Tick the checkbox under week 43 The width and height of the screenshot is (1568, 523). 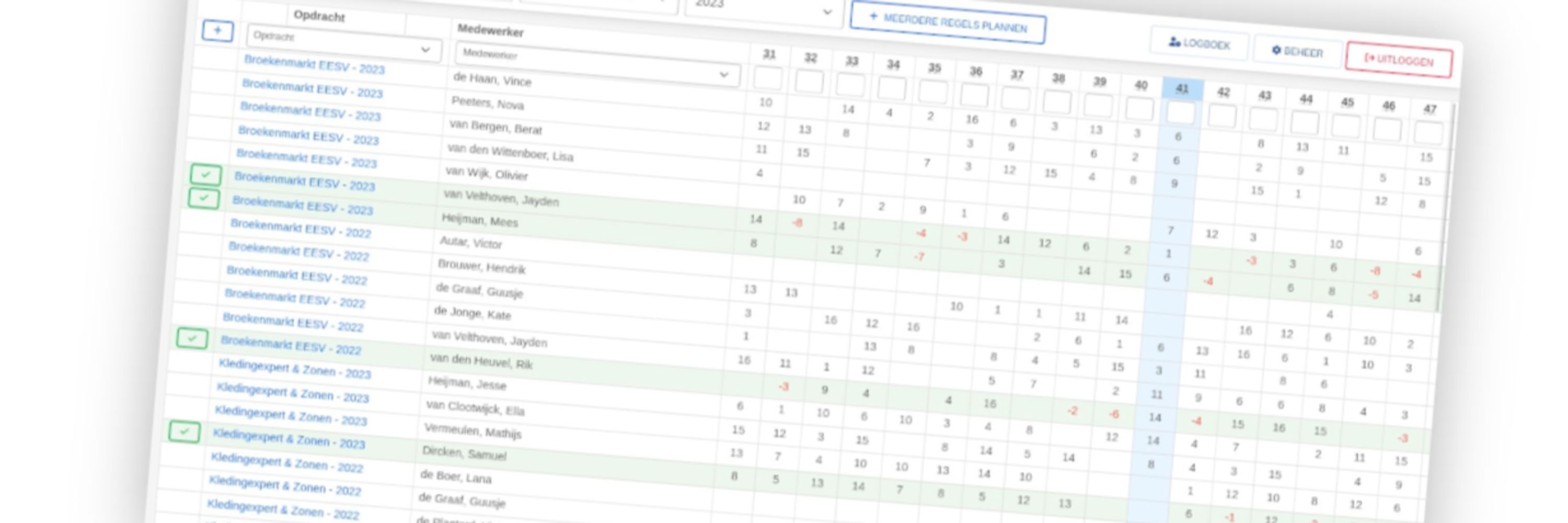(1264, 120)
